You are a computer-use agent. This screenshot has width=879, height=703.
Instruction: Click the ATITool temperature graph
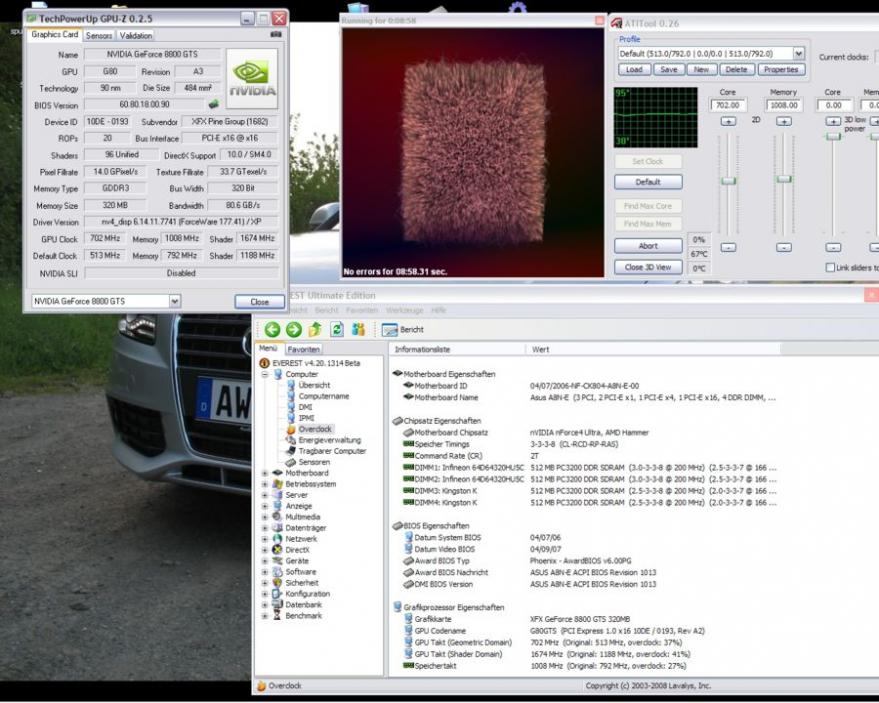656,117
